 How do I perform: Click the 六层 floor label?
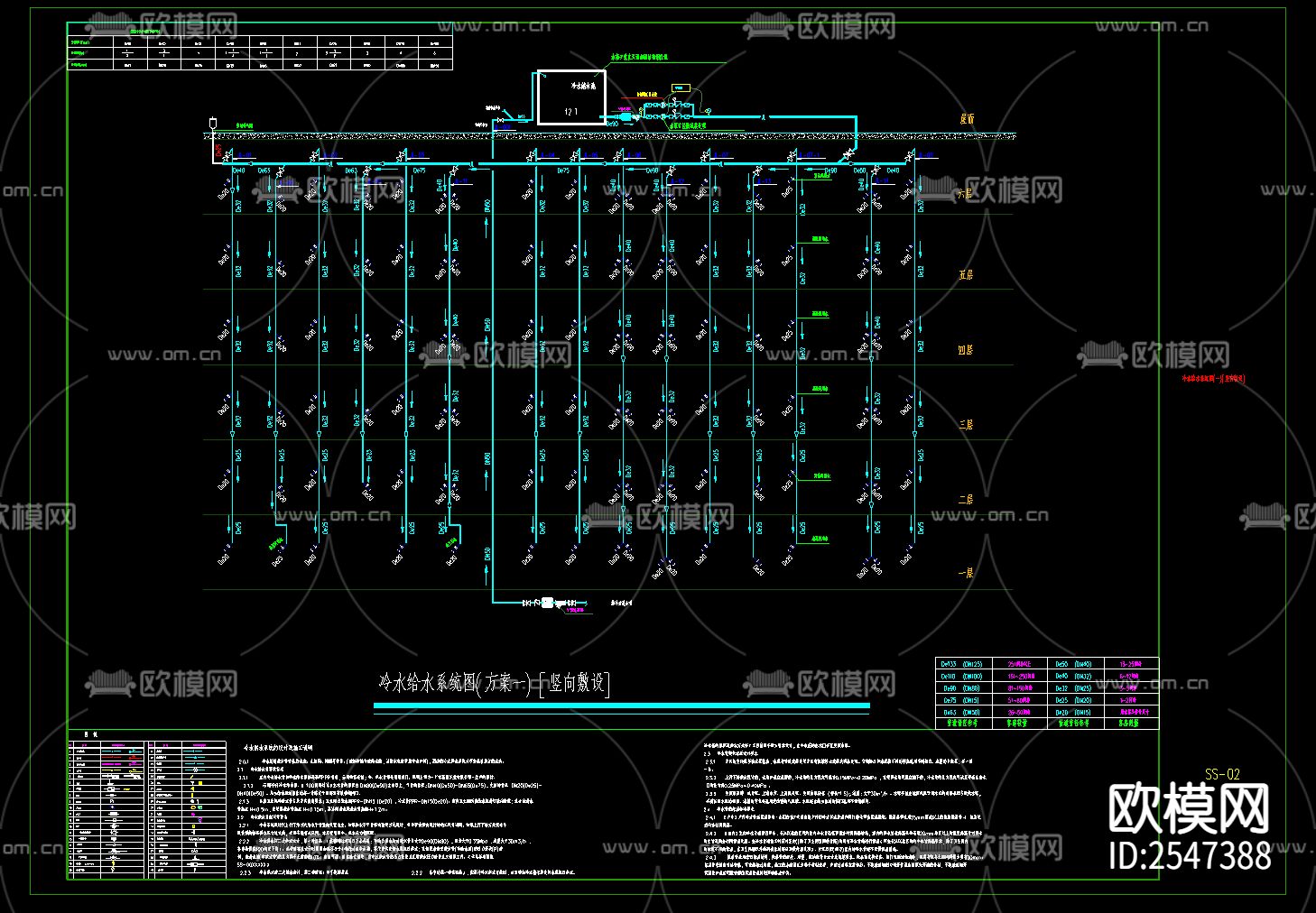click(966, 194)
